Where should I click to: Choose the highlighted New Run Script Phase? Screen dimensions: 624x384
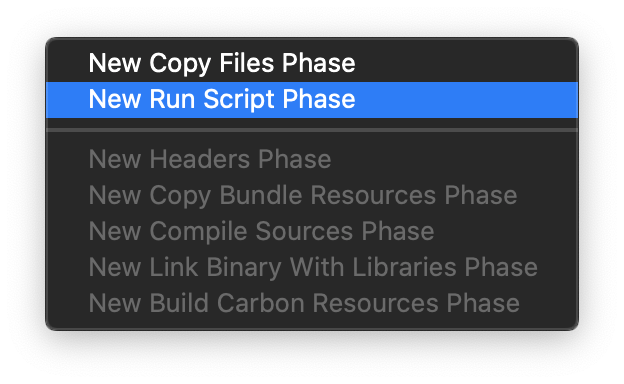point(312,100)
